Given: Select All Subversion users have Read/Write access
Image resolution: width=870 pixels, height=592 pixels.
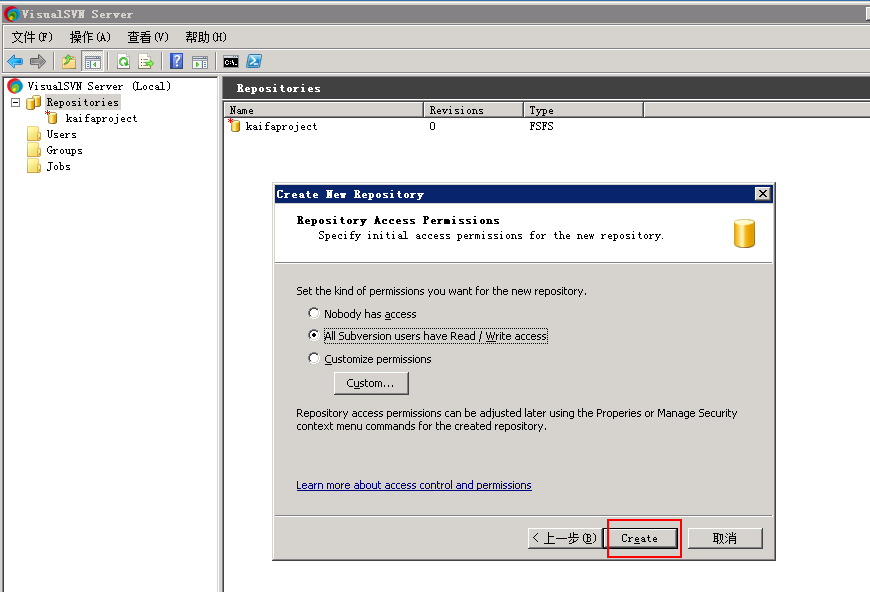Looking at the screenshot, I should (313, 336).
